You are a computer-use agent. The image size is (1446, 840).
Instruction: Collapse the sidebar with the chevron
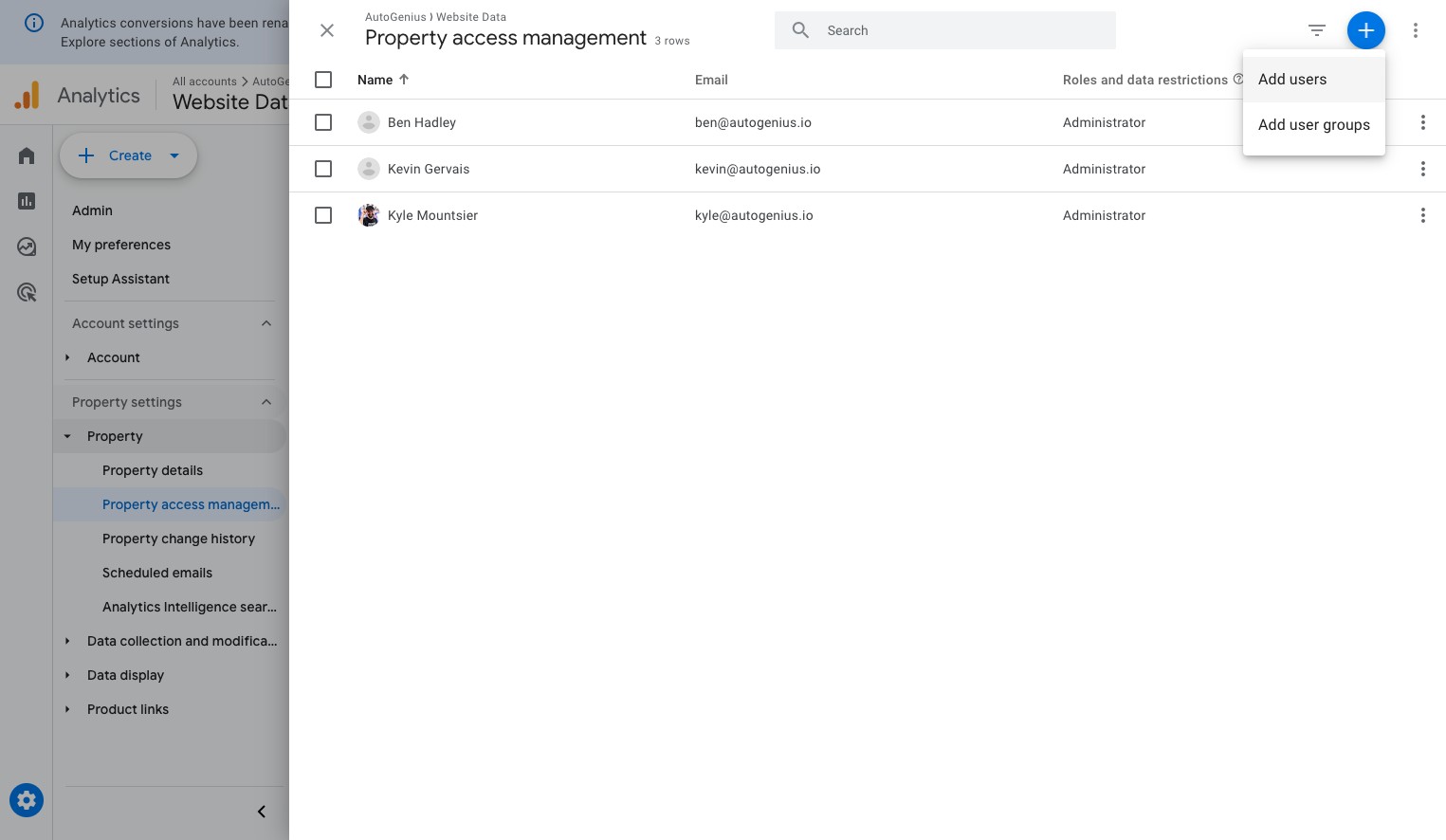click(262, 812)
